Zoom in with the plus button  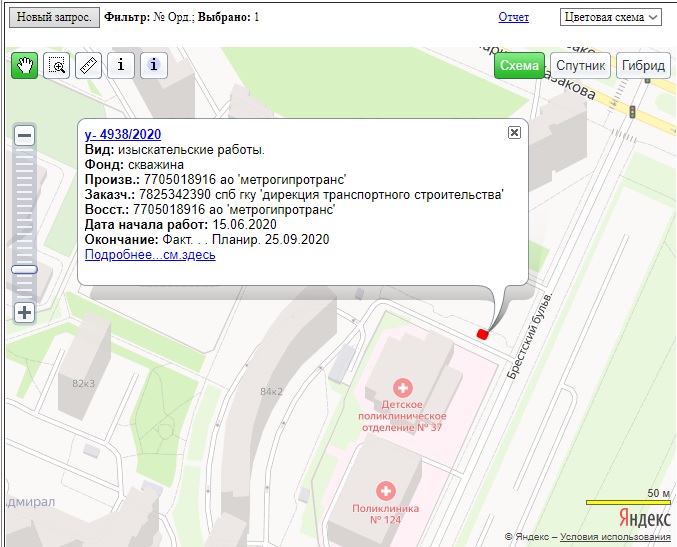25,312
